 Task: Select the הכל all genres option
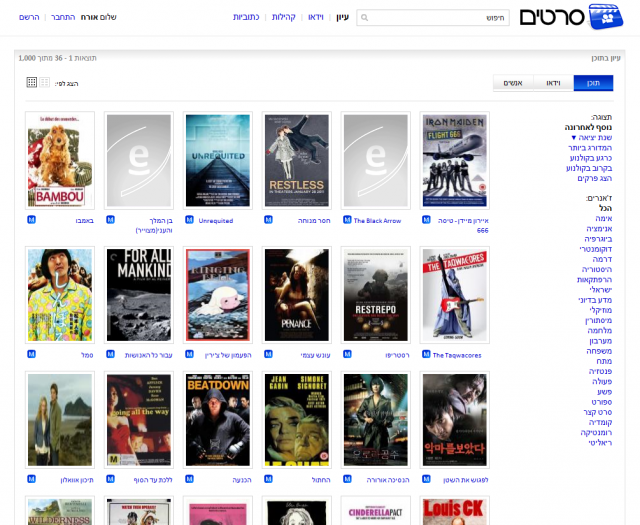[605, 208]
